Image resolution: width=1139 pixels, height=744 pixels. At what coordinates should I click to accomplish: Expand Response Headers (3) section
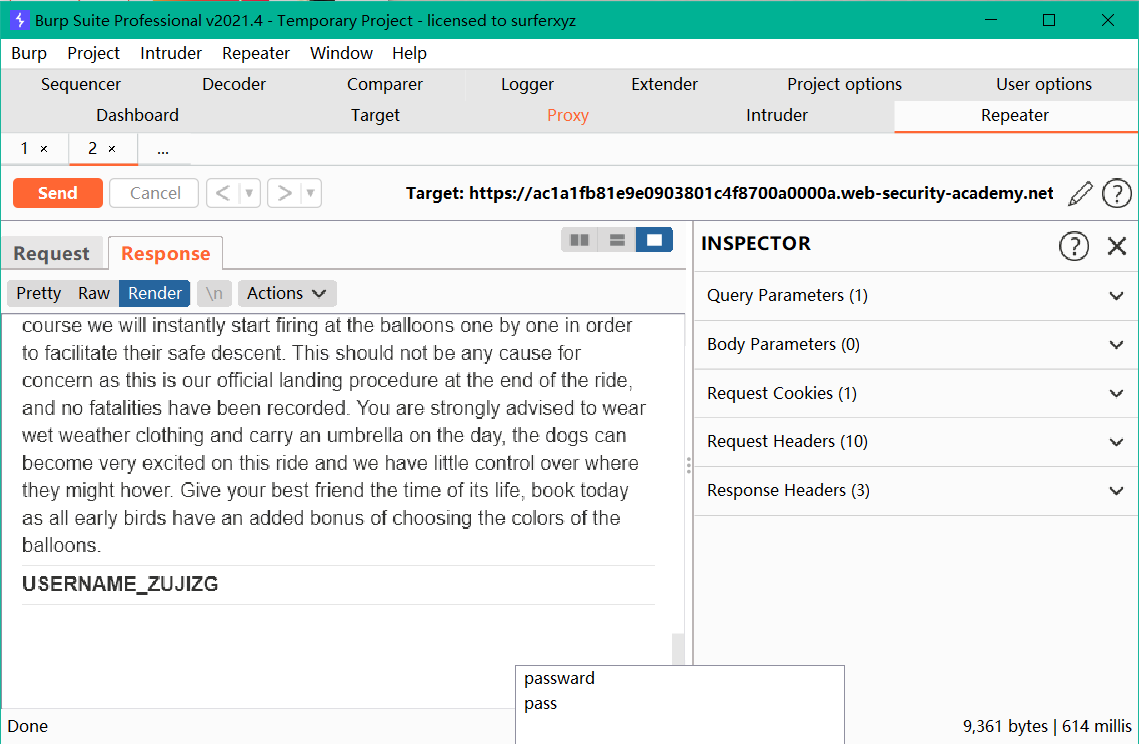coord(915,490)
